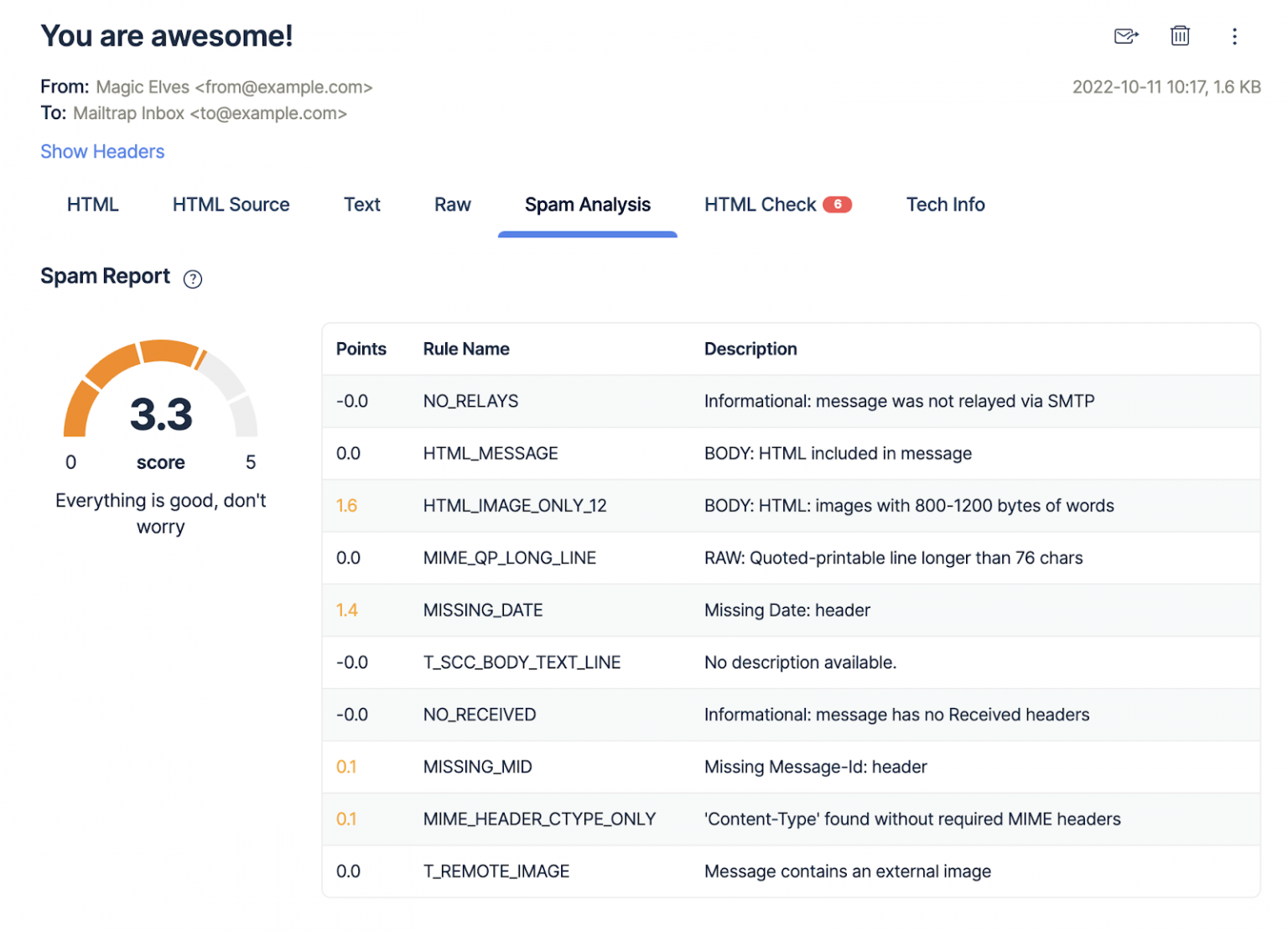This screenshot has height=931, width=1288.
Task: Click the HTML_IMAGE_ONLY_12 rule name
Action: pyautogui.click(x=514, y=505)
